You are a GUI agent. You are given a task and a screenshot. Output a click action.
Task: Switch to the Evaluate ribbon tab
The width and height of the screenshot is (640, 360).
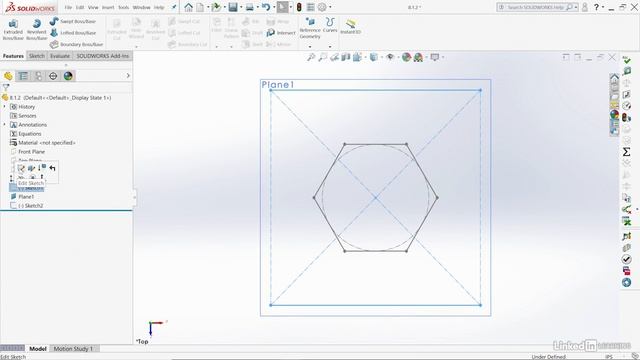tap(60, 56)
